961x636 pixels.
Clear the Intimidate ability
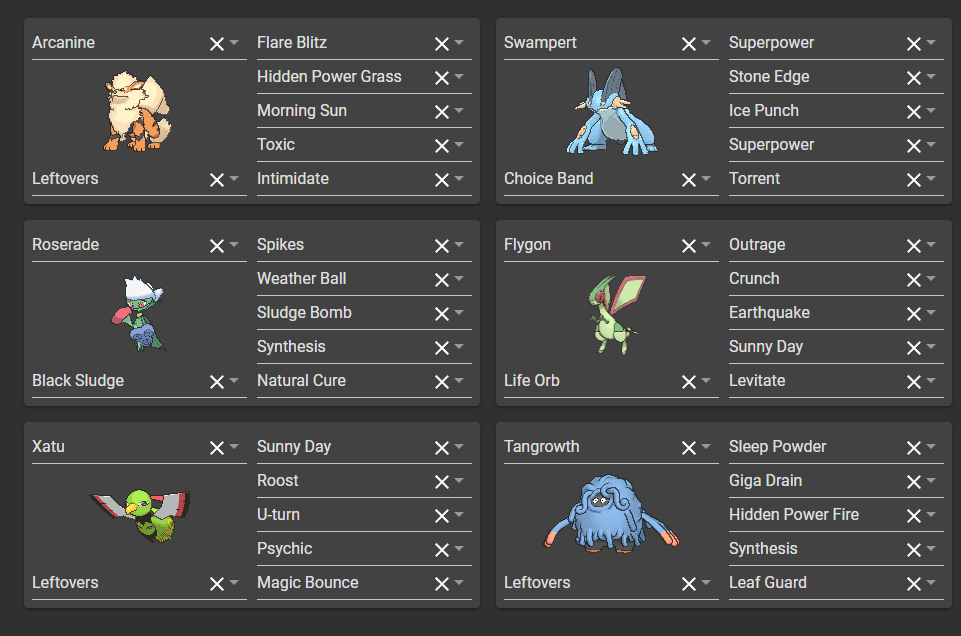click(441, 180)
